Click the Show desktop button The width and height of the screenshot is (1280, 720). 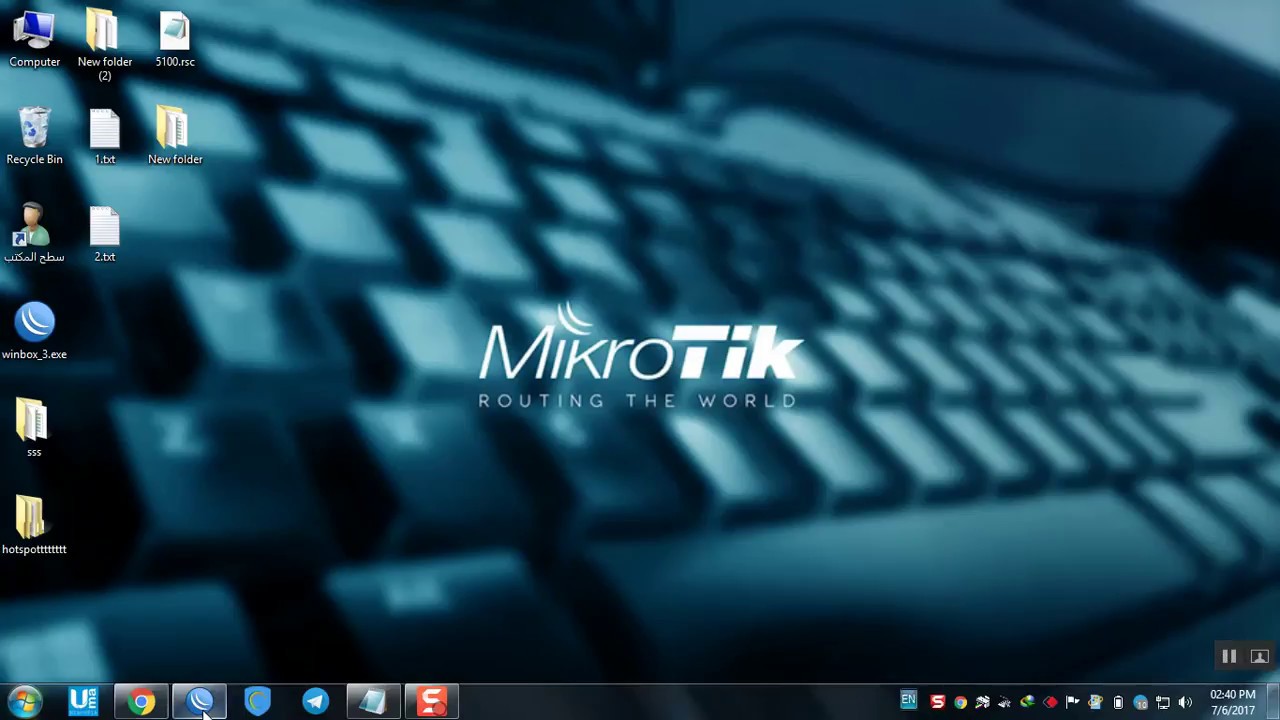[1273, 701]
